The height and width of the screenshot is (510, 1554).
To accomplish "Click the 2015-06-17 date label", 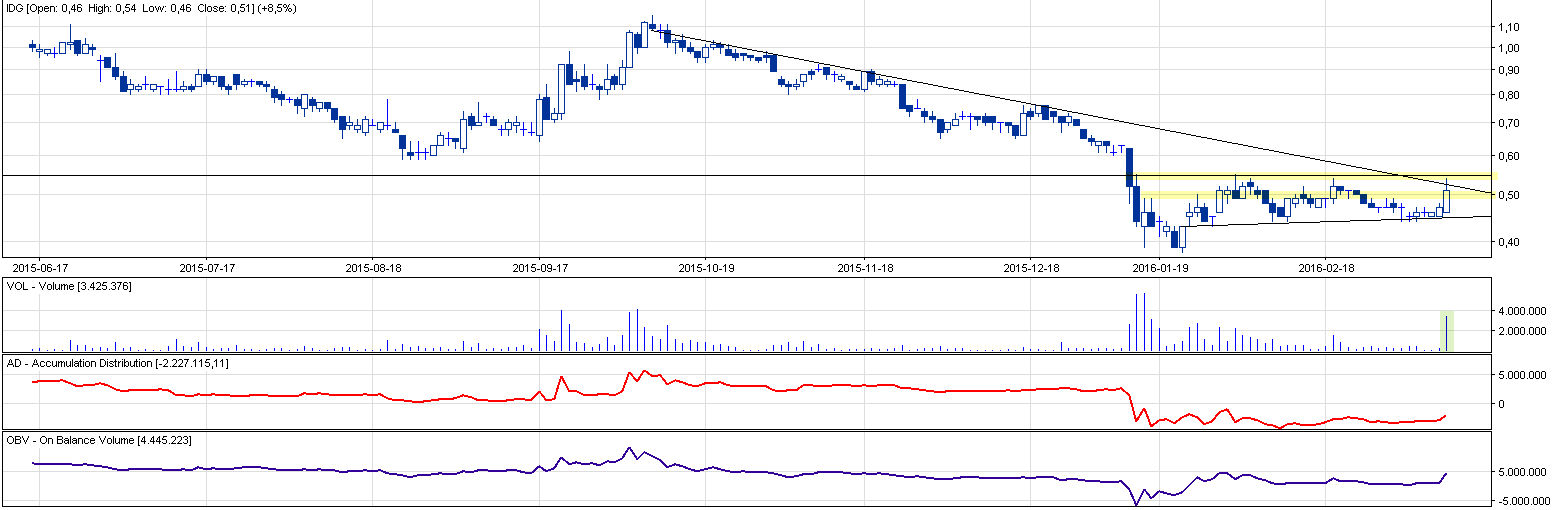I will click(x=39, y=268).
